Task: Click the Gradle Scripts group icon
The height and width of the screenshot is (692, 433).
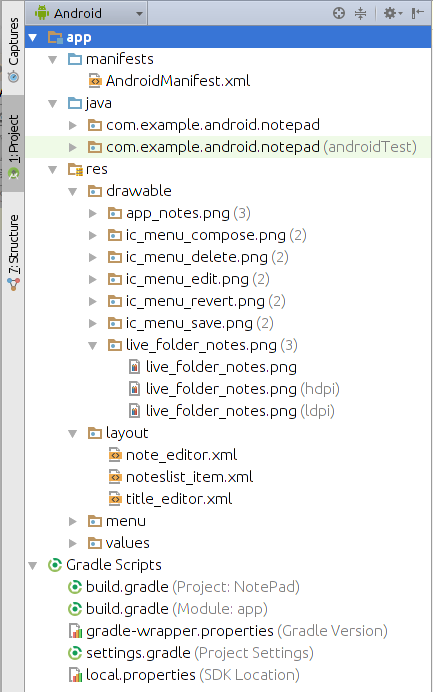Action: click(55, 565)
